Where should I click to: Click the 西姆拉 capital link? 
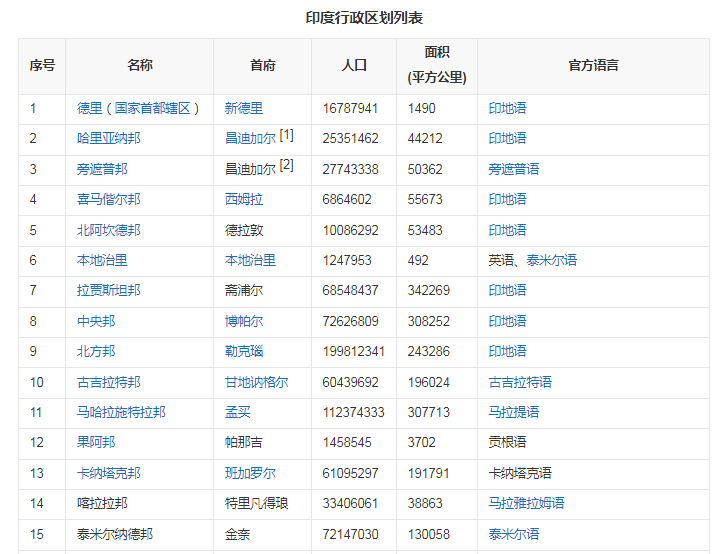click(244, 200)
